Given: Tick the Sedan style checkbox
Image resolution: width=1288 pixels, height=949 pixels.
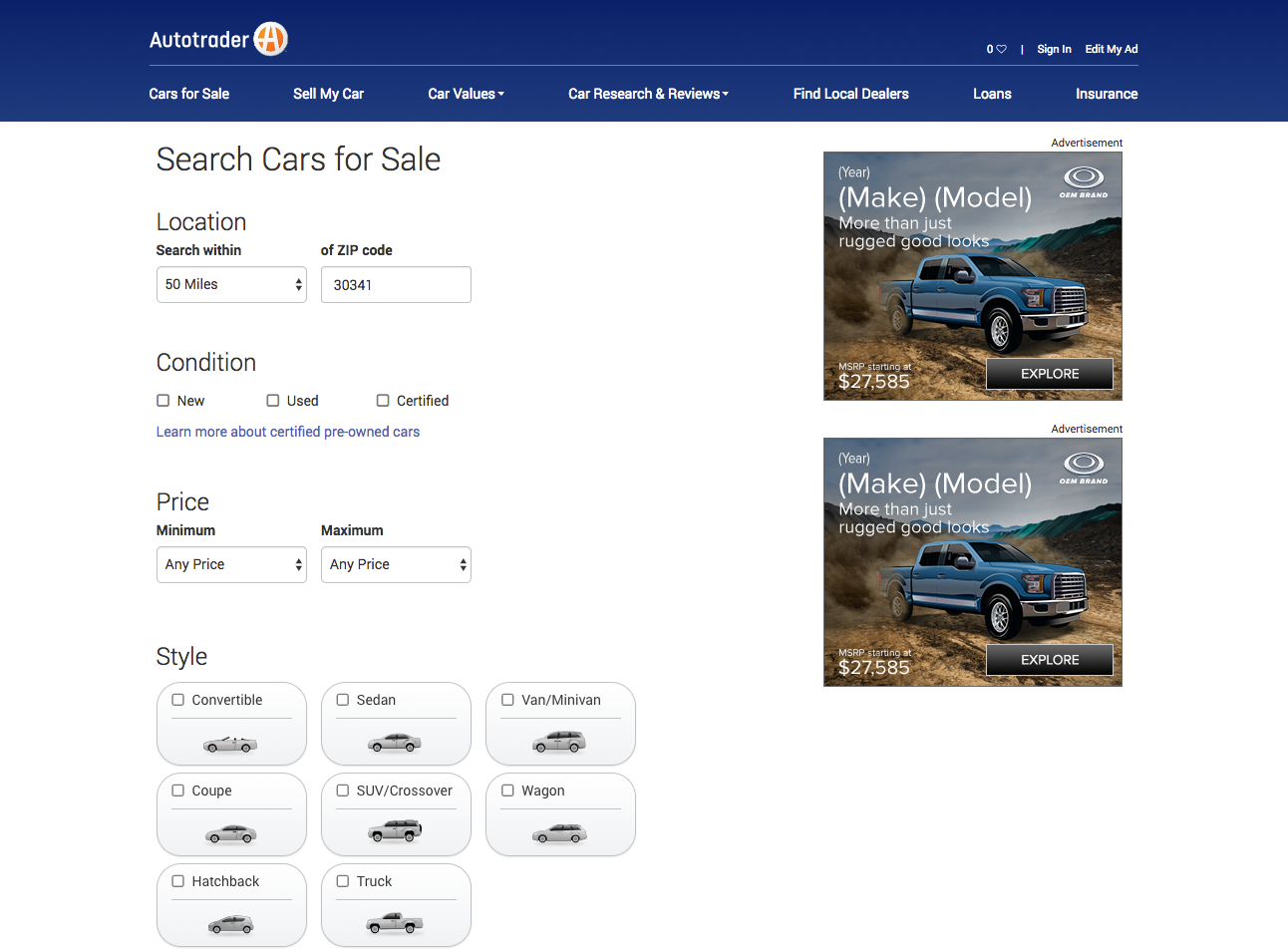Looking at the screenshot, I should tap(342, 700).
